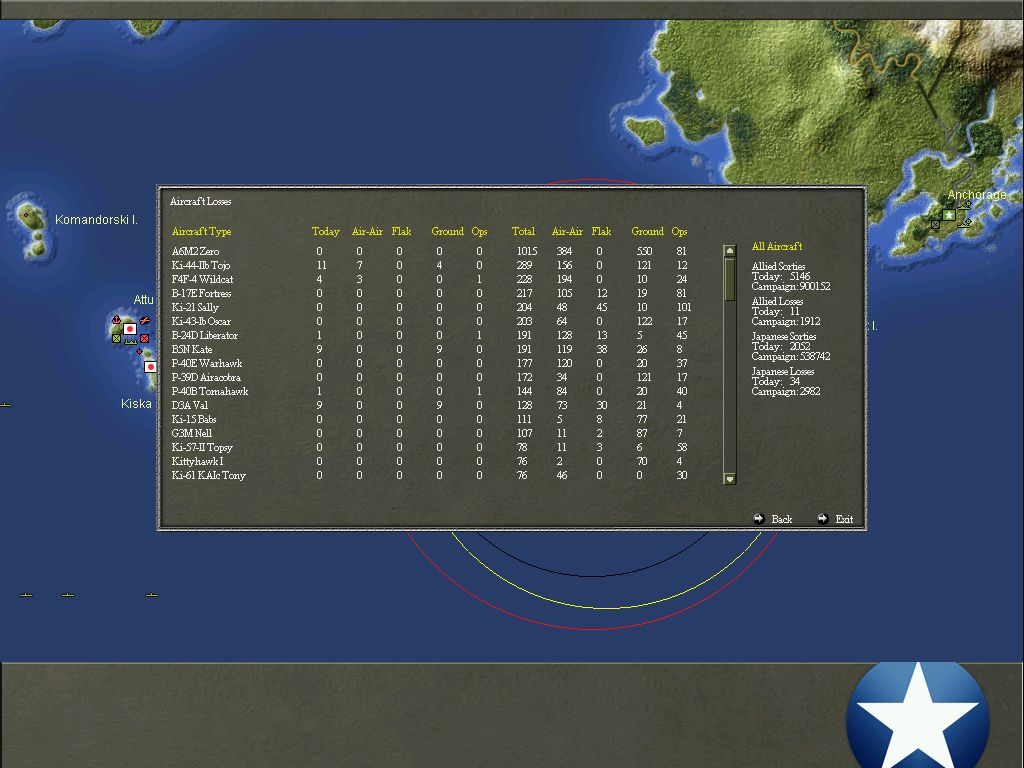Click the Komandorski I. map label
This screenshot has width=1024, height=768.
(96, 219)
